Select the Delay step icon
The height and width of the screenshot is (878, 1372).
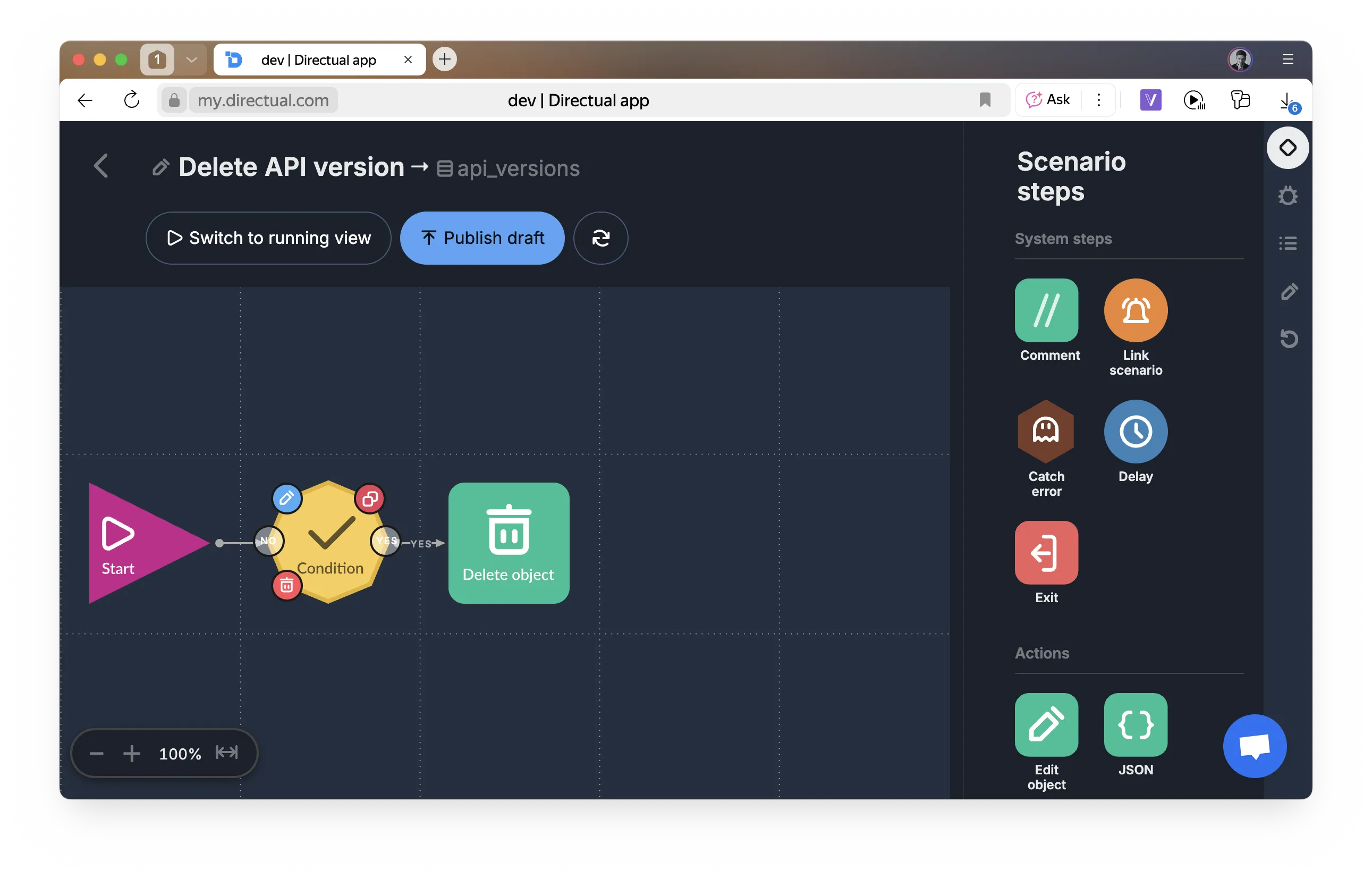point(1135,432)
